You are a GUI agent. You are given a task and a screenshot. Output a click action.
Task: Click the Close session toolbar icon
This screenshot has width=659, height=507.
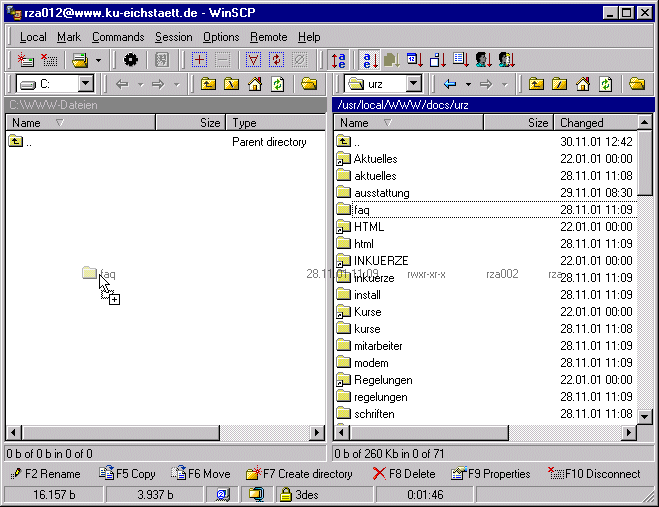[49, 60]
